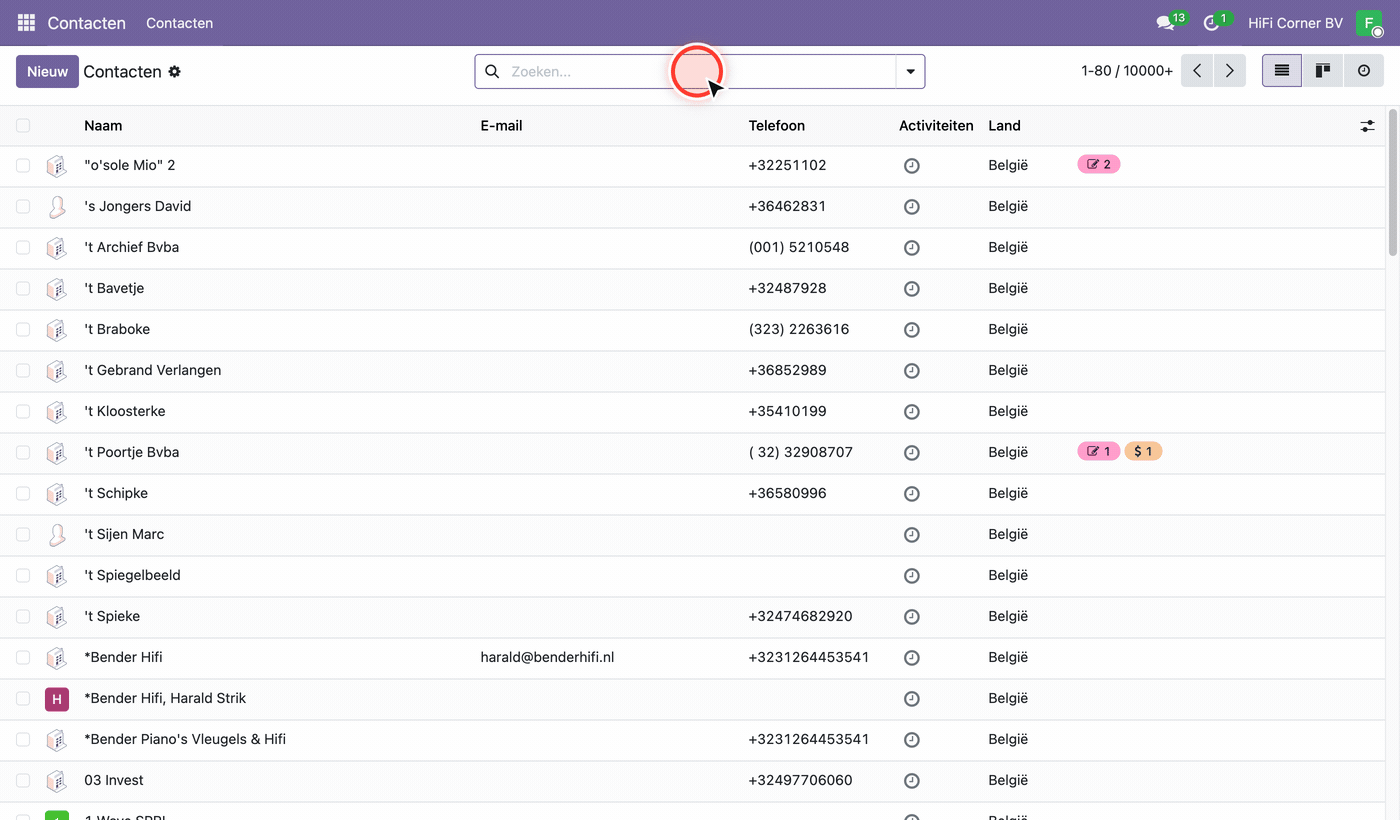Click pink tag 1 on 't Poortje Bvba
Image resolution: width=1400 pixels, height=820 pixels.
(1099, 451)
